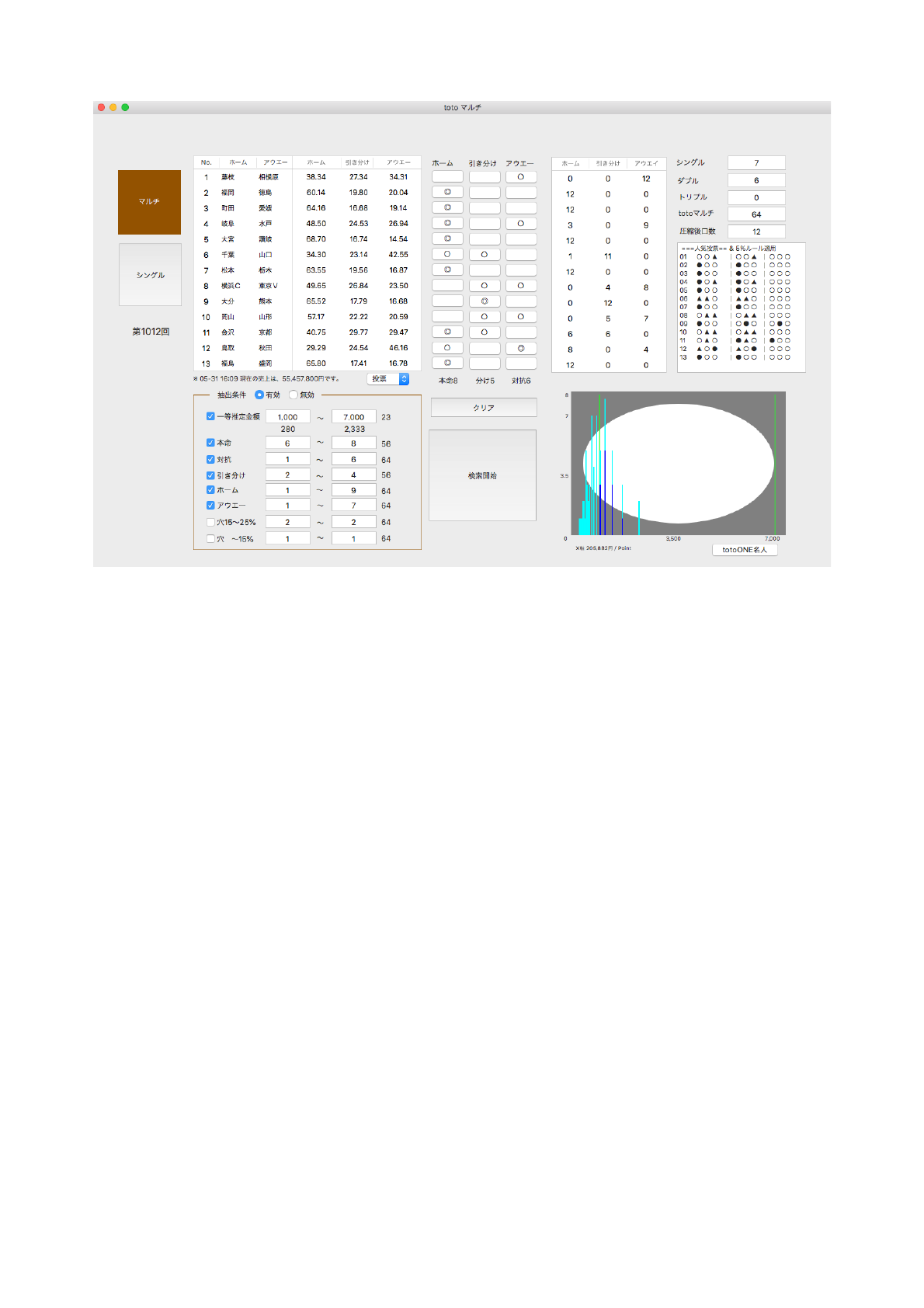Toggle the 対抗 condition checkbox
The width and height of the screenshot is (924, 1308).
[210, 460]
